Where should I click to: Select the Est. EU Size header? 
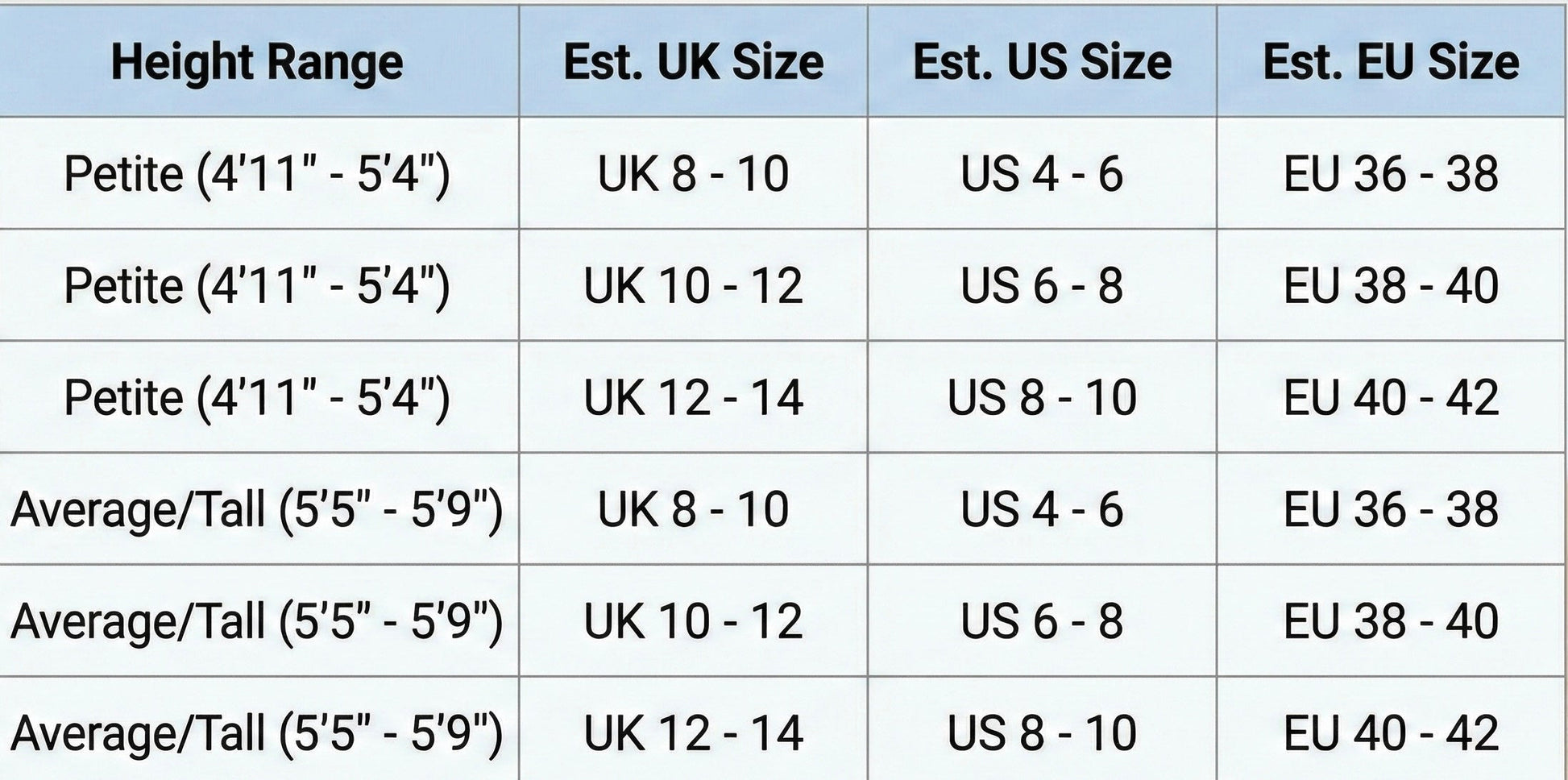point(1392,62)
